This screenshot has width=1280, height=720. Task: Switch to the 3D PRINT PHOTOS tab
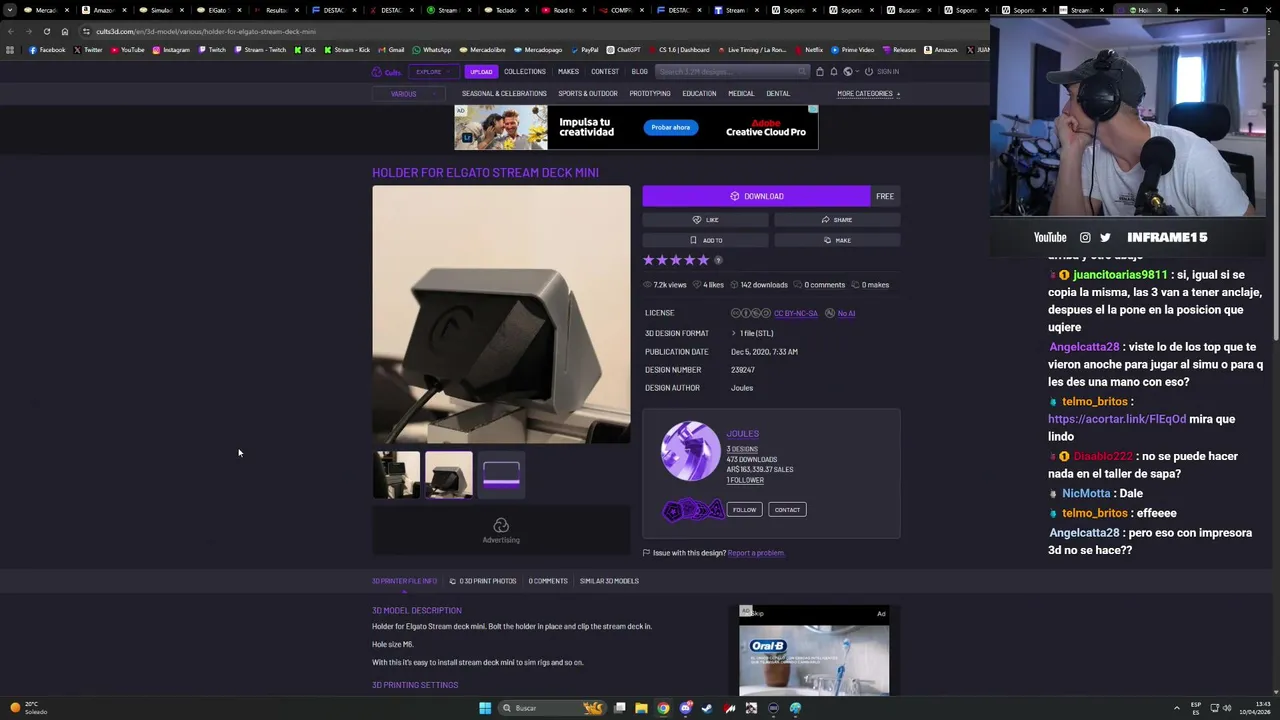click(x=483, y=581)
